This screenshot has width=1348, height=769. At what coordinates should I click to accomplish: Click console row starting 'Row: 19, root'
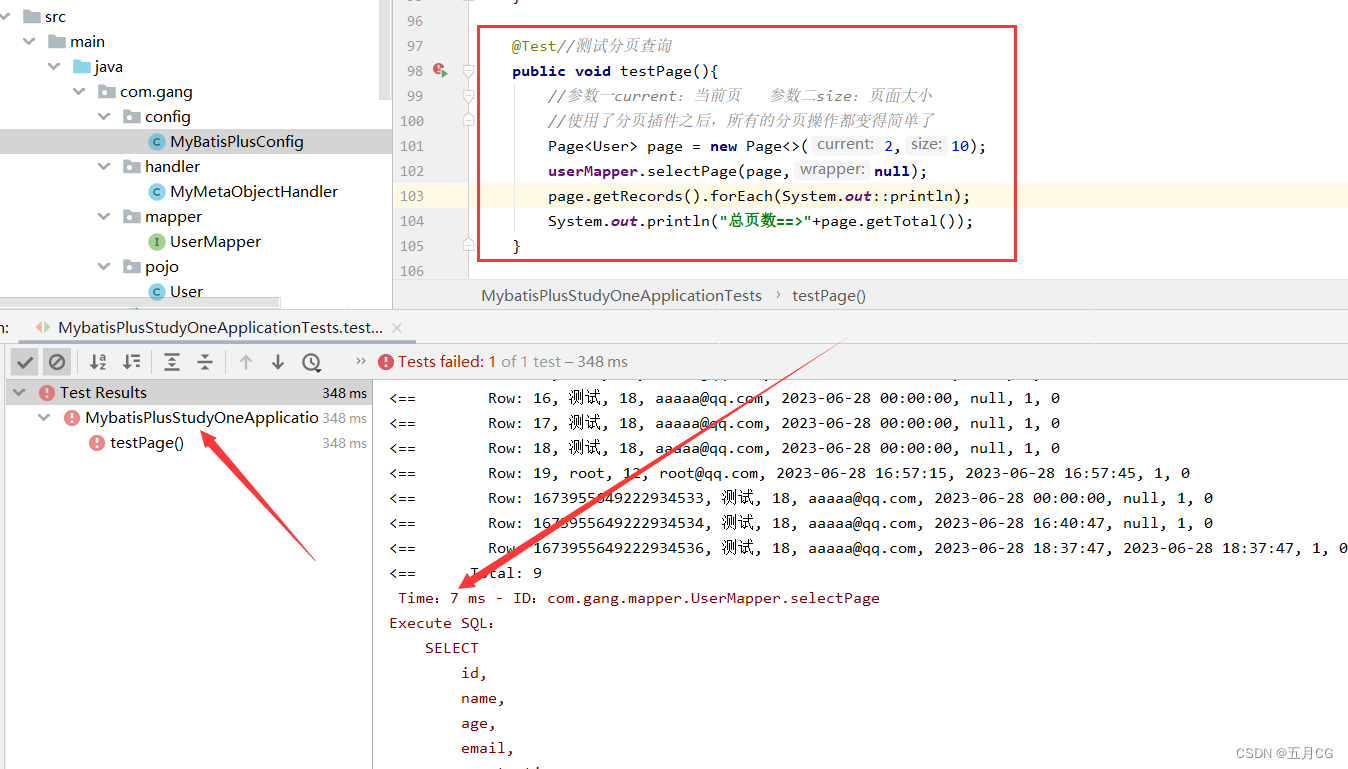(x=790, y=473)
